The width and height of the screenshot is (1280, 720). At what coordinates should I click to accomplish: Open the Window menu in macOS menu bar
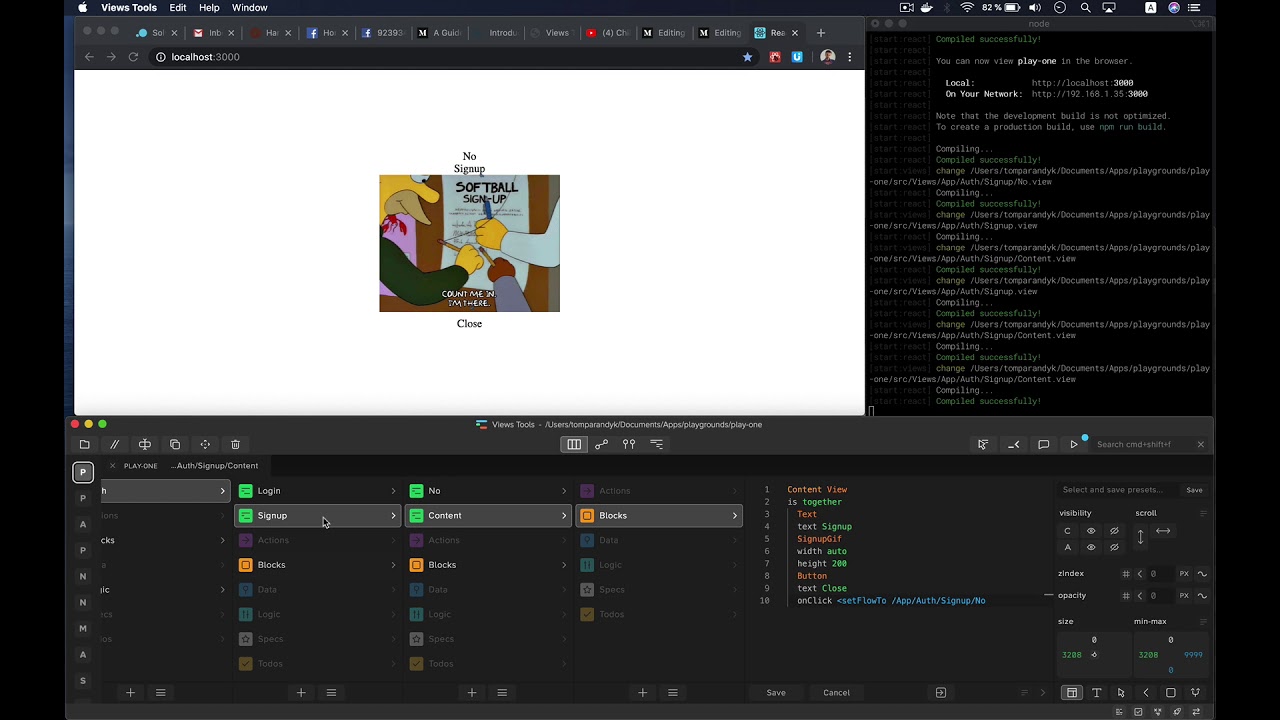click(249, 8)
